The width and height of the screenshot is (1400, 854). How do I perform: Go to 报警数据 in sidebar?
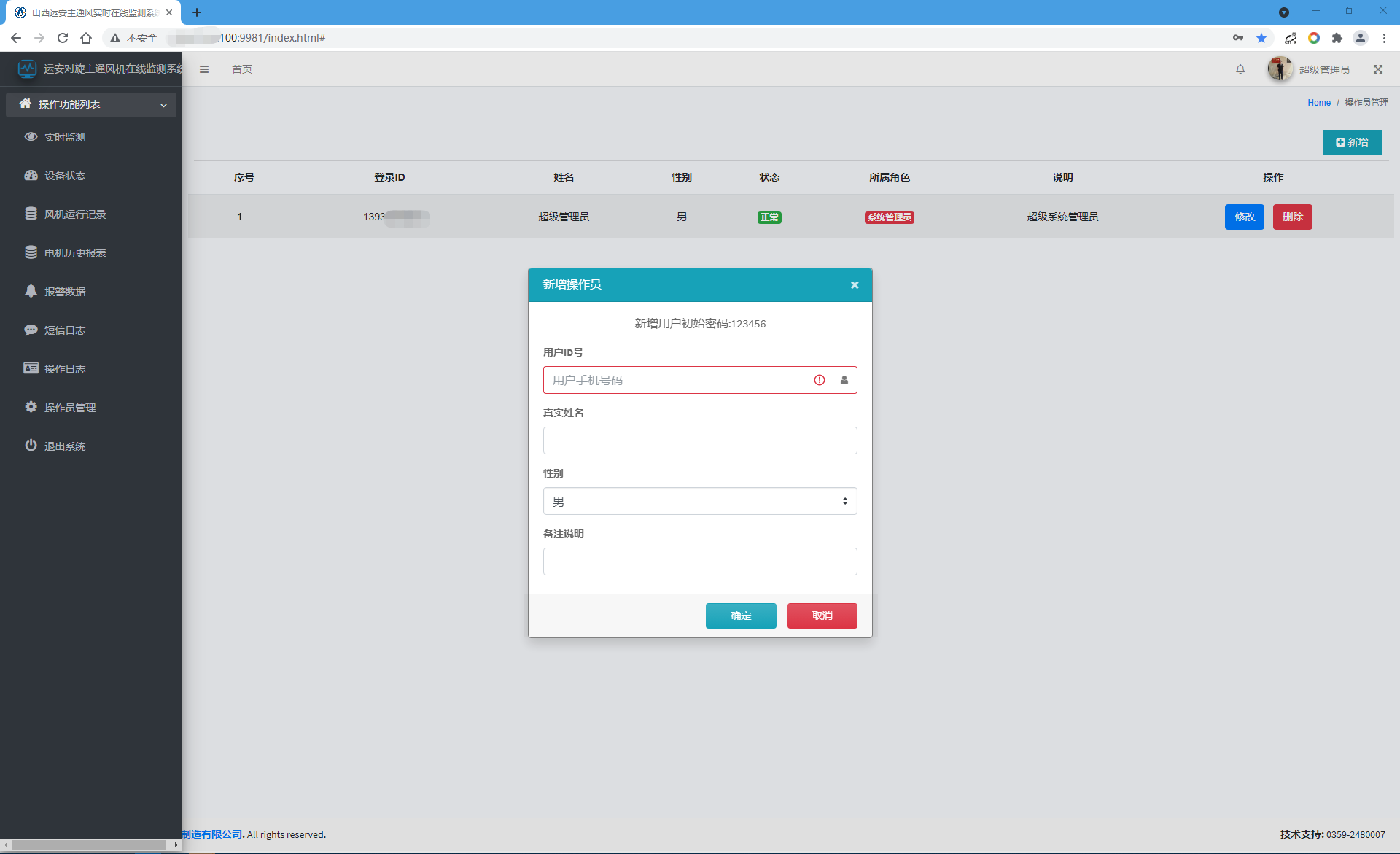(65, 292)
